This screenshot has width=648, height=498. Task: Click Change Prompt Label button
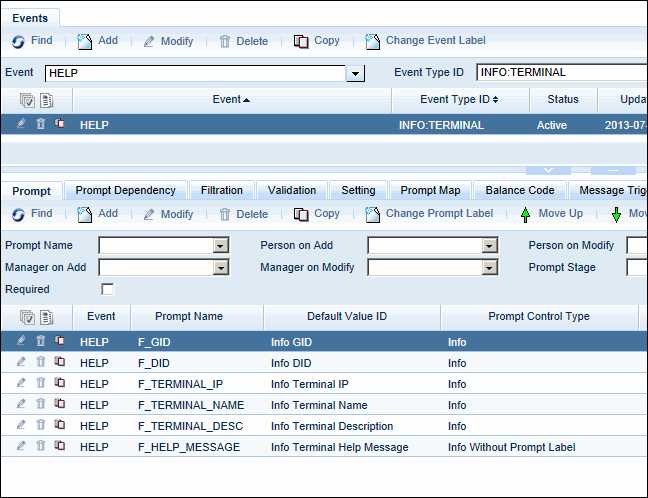[429, 214]
